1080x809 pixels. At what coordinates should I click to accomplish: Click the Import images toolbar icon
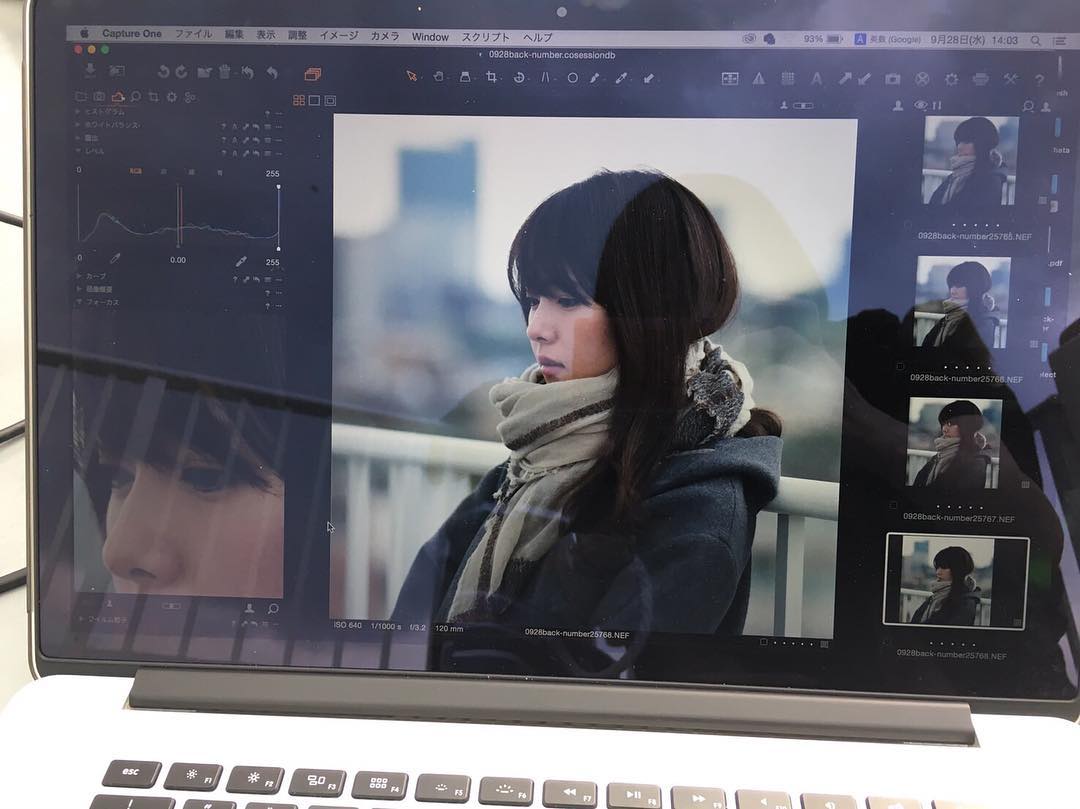90,70
